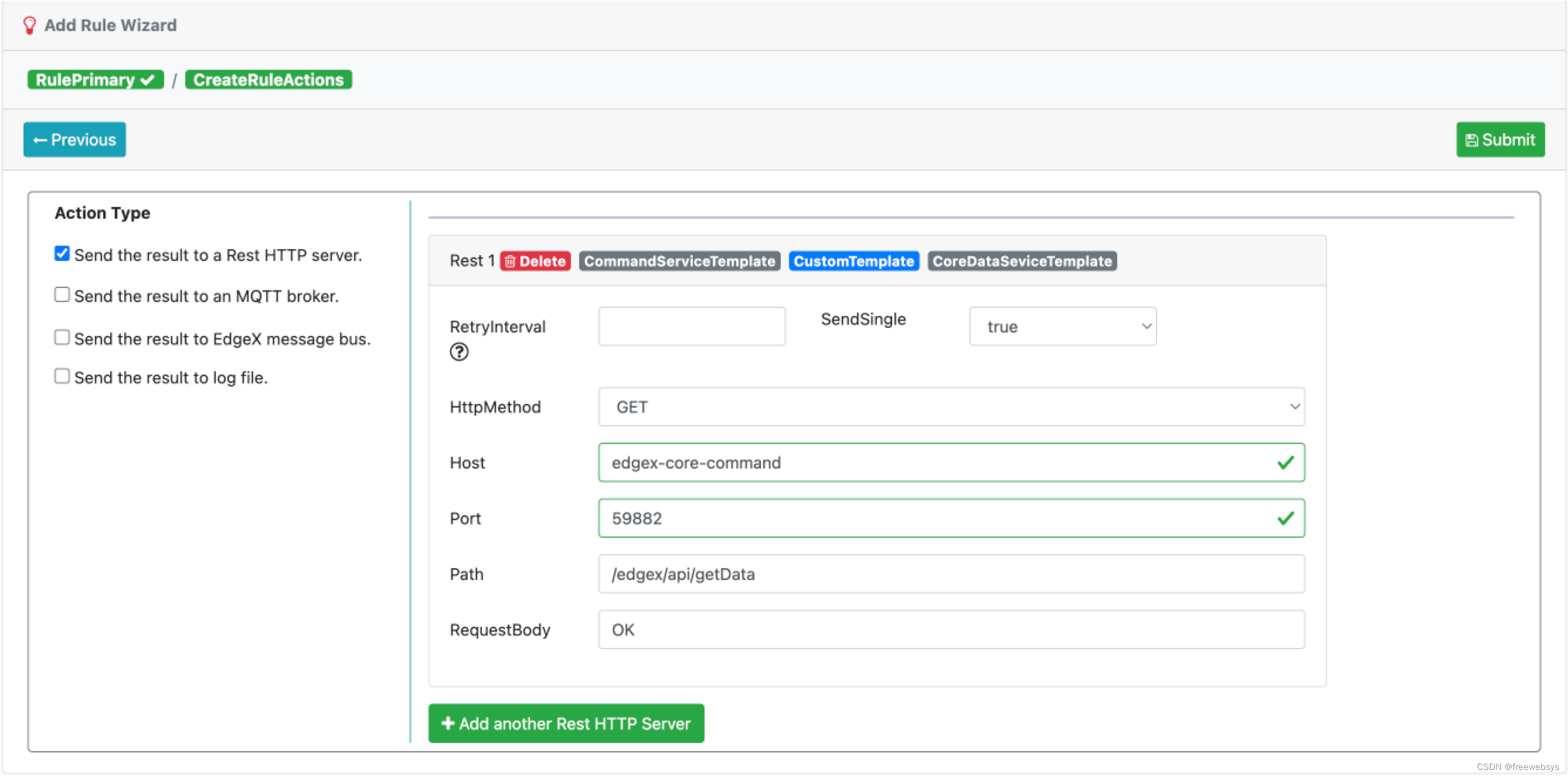
Task: Choose the CoreDataSeviceTemplate badge
Action: [1021, 261]
